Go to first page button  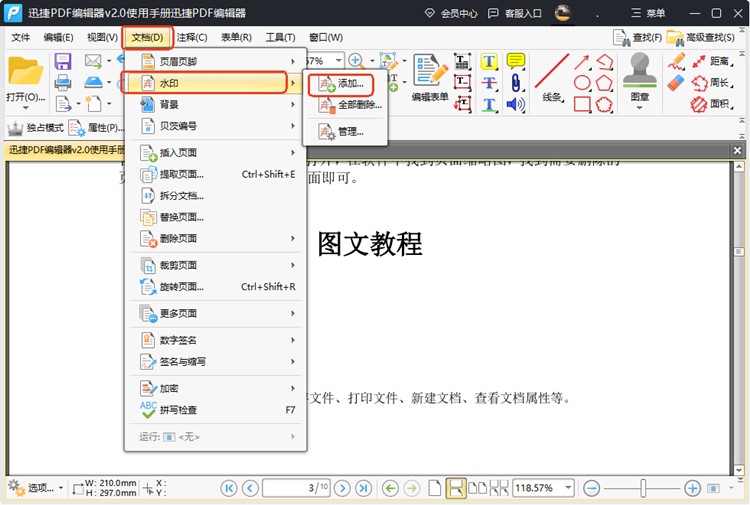(229, 488)
